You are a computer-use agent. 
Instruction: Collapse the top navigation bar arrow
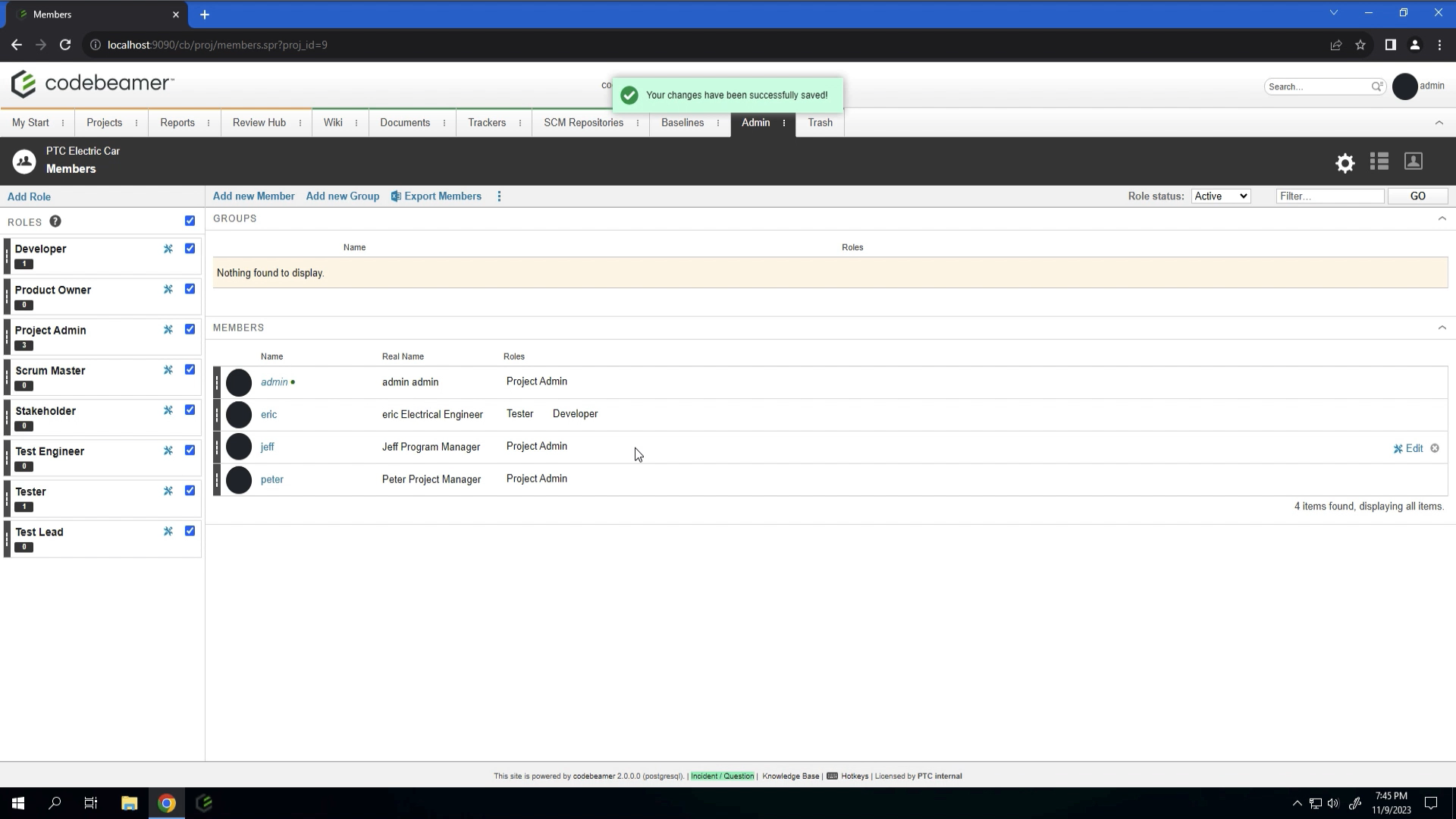pos(1439,123)
